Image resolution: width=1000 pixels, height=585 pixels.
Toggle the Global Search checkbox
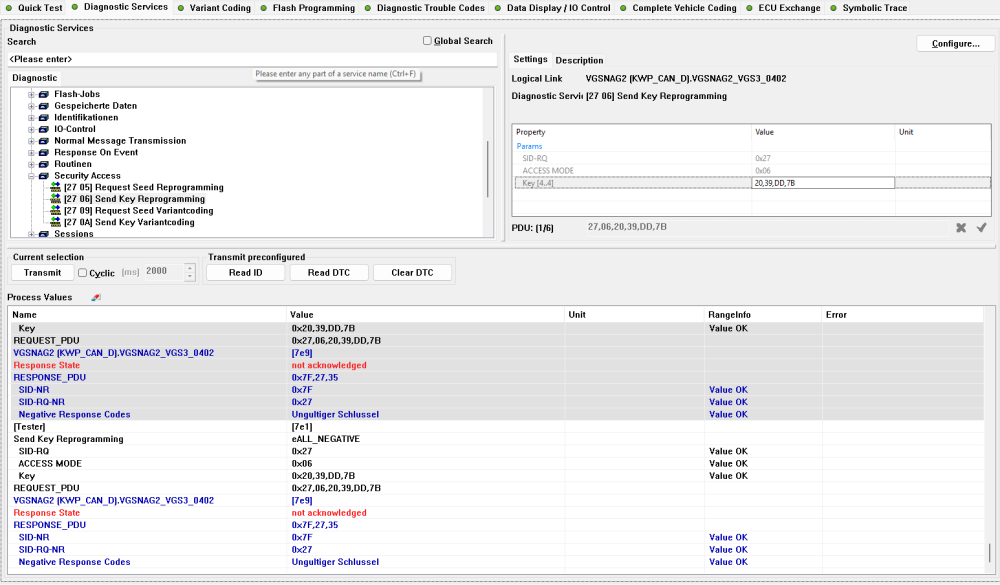click(427, 41)
